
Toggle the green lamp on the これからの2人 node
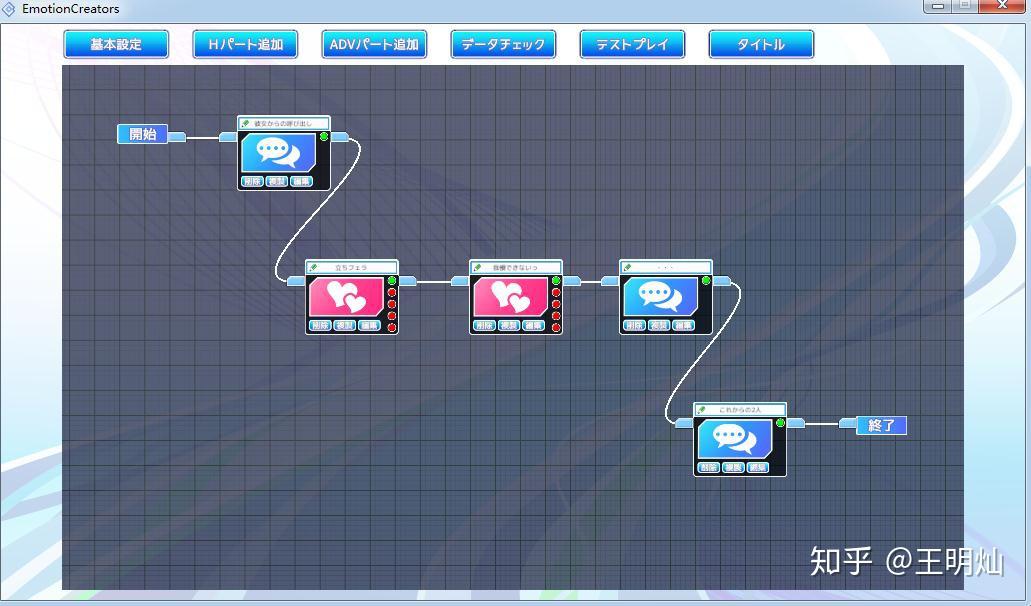pyautogui.click(x=780, y=423)
